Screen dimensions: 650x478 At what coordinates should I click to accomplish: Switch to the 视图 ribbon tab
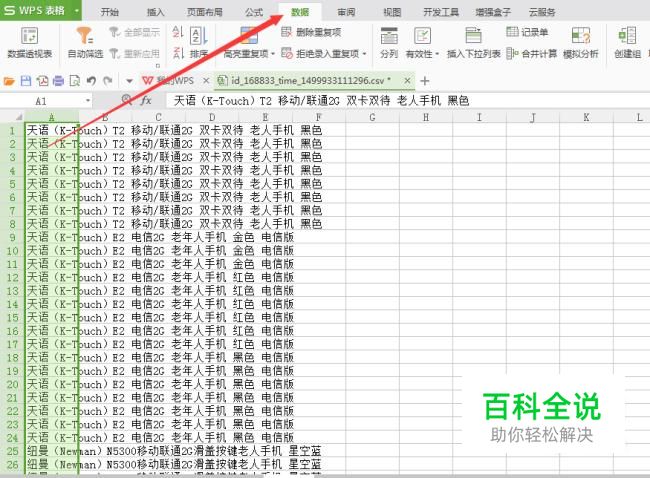click(392, 12)
